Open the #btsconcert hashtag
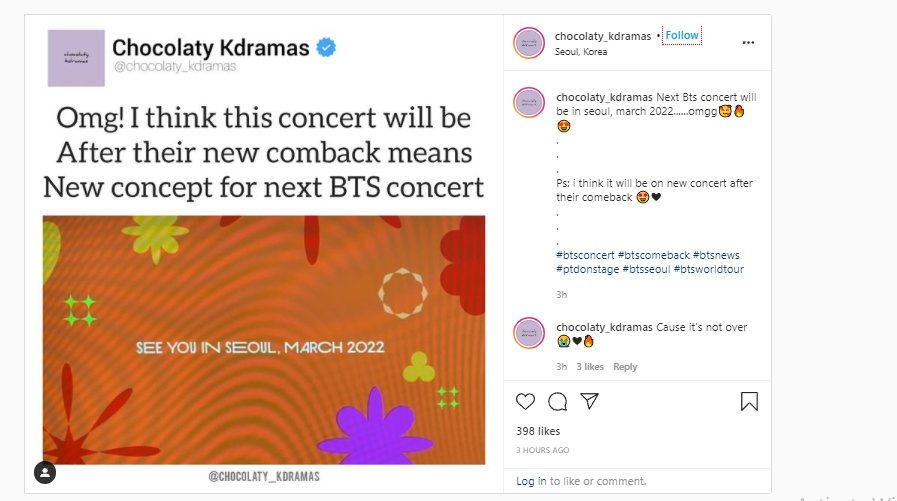This screenshot has width=897, height=501. (x=585, y=256)
